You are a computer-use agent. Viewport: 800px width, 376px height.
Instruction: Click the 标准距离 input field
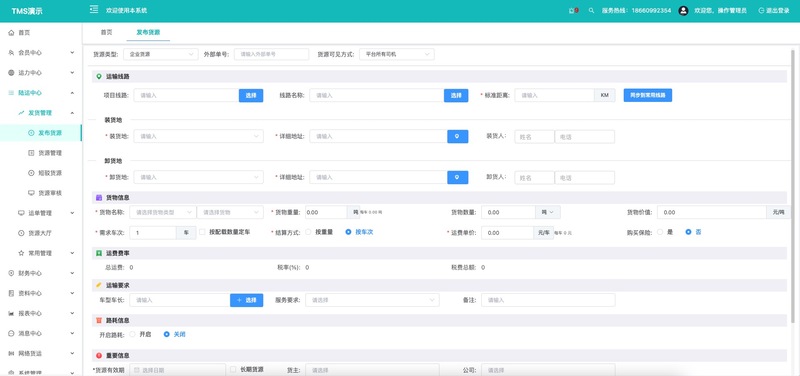tap(555, 95)
